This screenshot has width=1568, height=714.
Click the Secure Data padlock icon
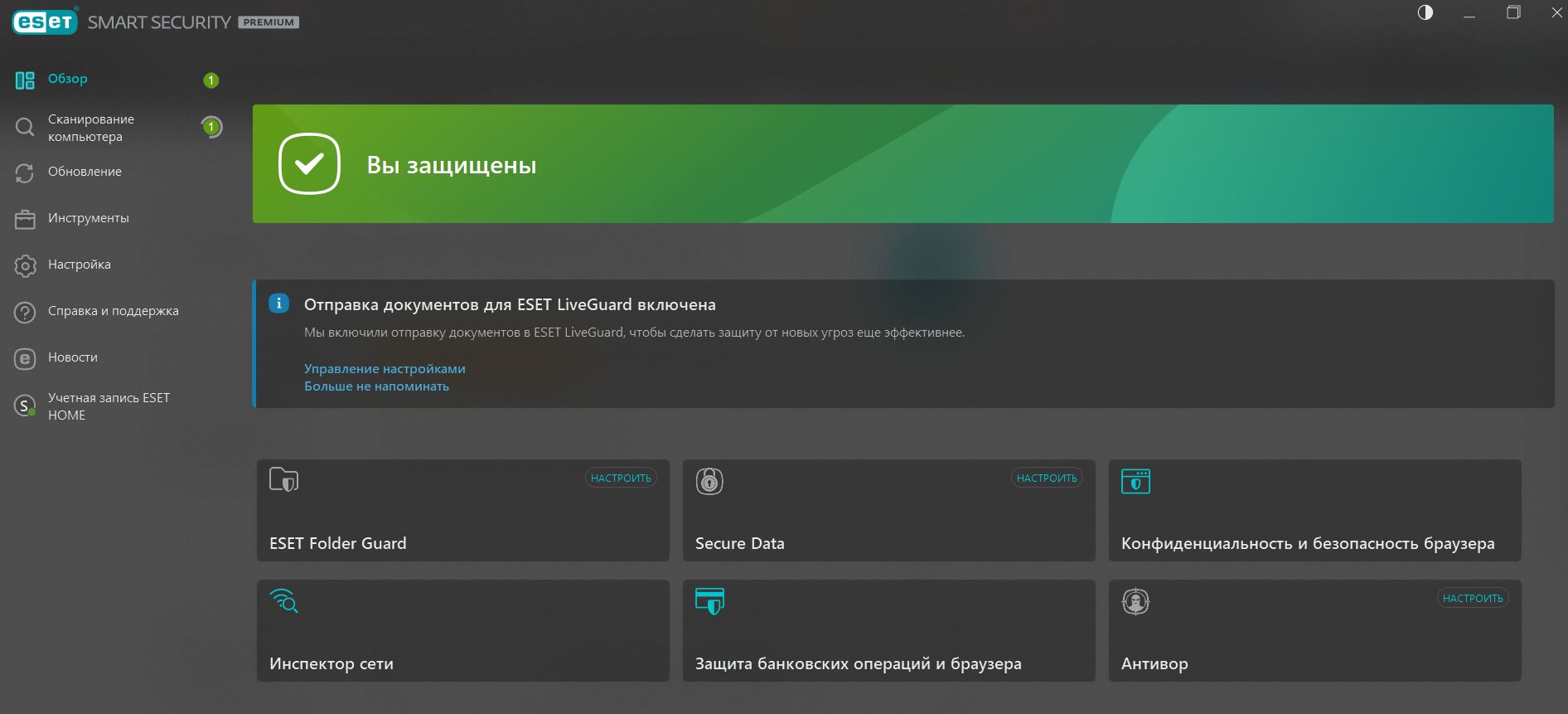point(709,481)
